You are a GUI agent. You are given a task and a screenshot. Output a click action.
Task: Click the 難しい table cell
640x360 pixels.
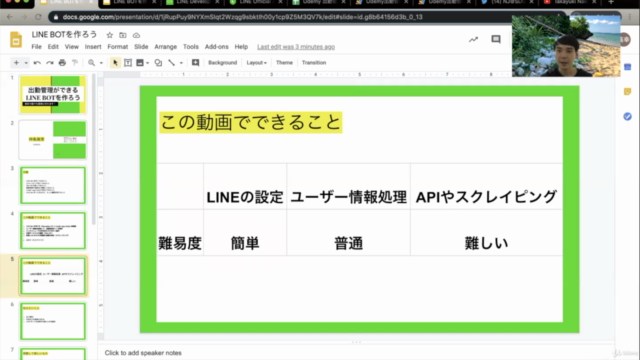pos(486,233)
